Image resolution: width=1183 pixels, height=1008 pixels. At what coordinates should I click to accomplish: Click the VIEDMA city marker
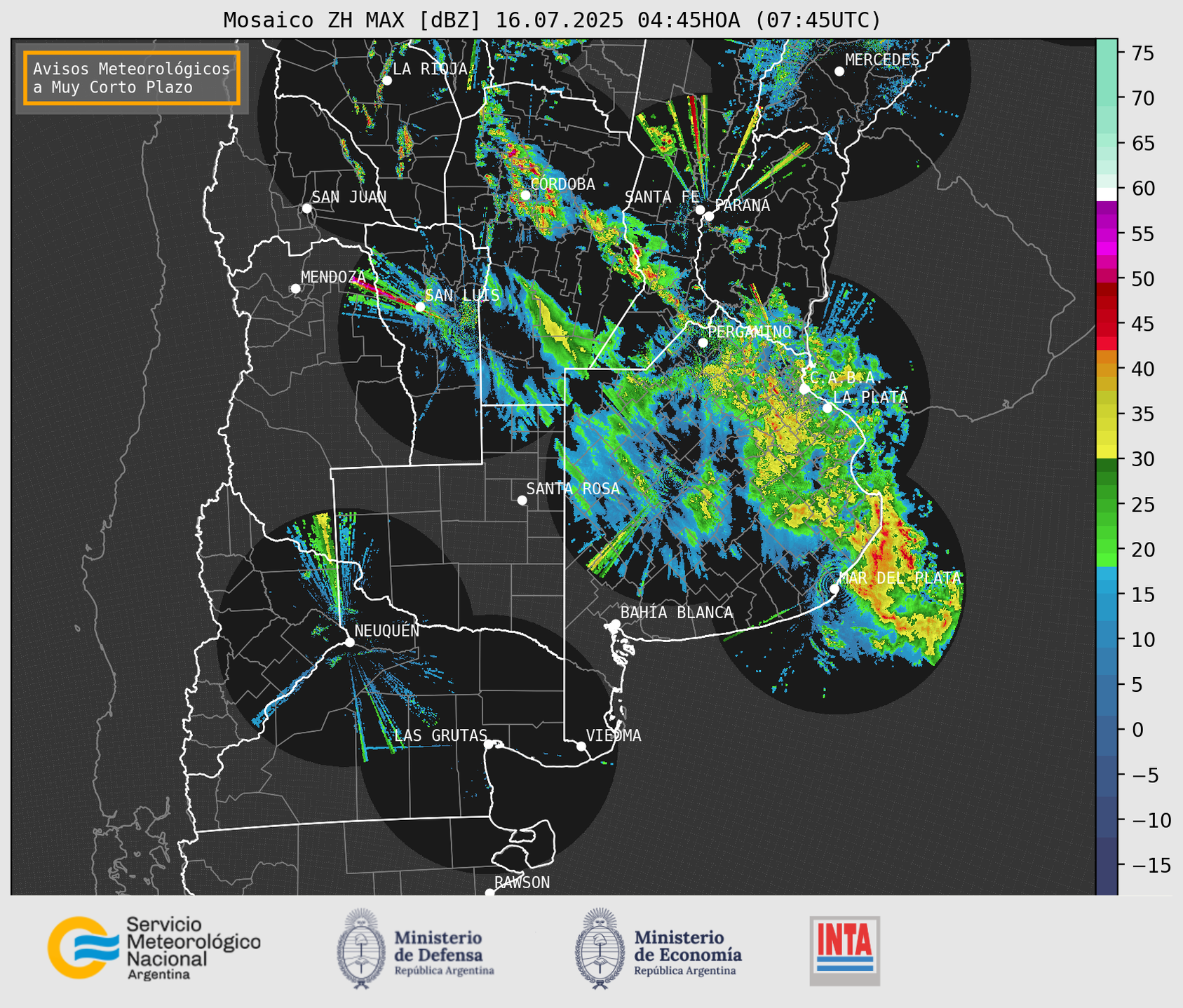click(x=581, y=746)
